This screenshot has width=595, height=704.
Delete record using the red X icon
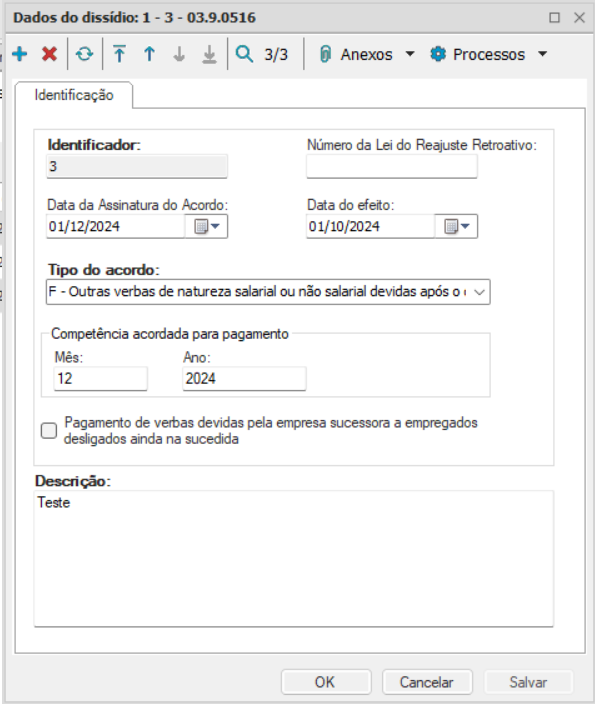coord(49,54)
